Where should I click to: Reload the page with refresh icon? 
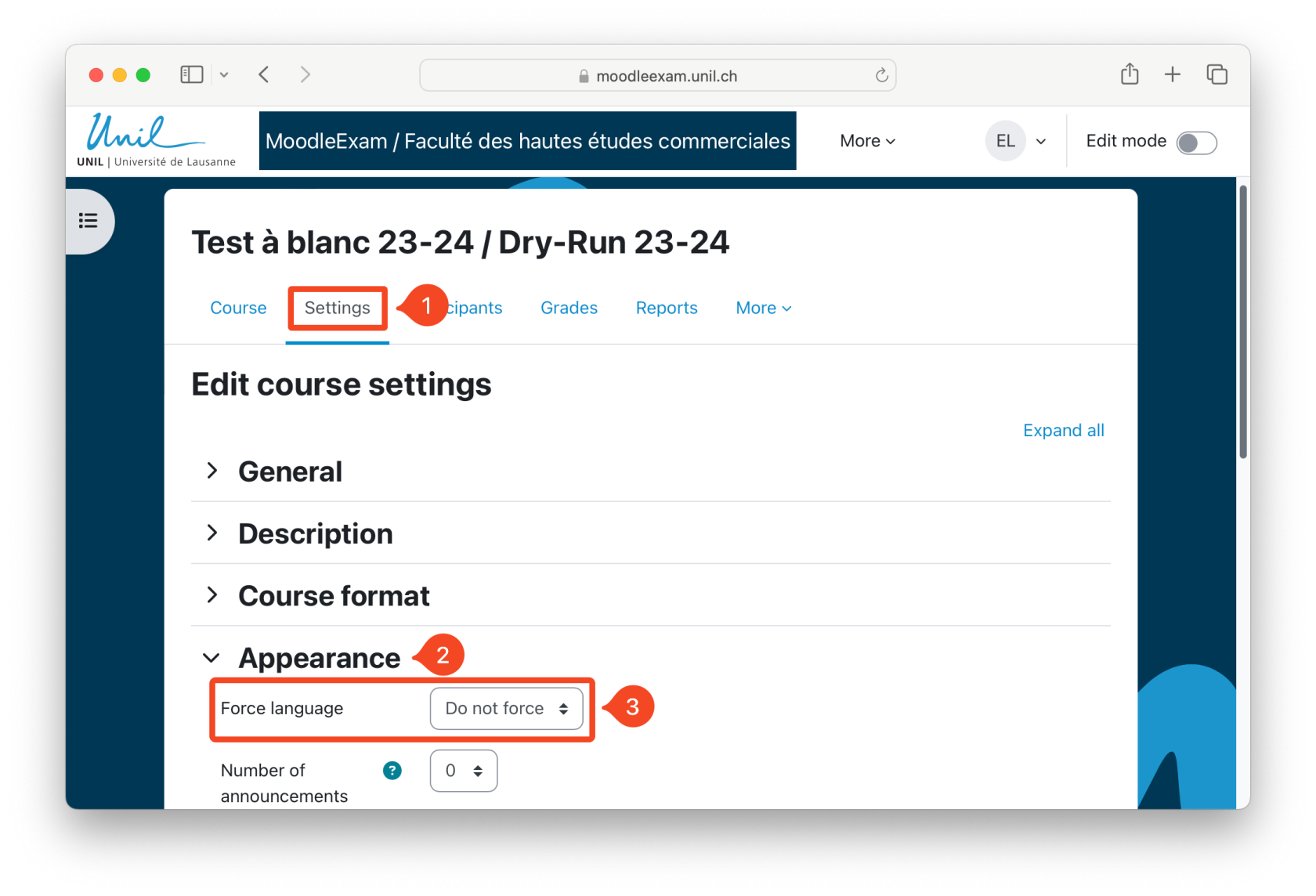click(x=881, y=75)
